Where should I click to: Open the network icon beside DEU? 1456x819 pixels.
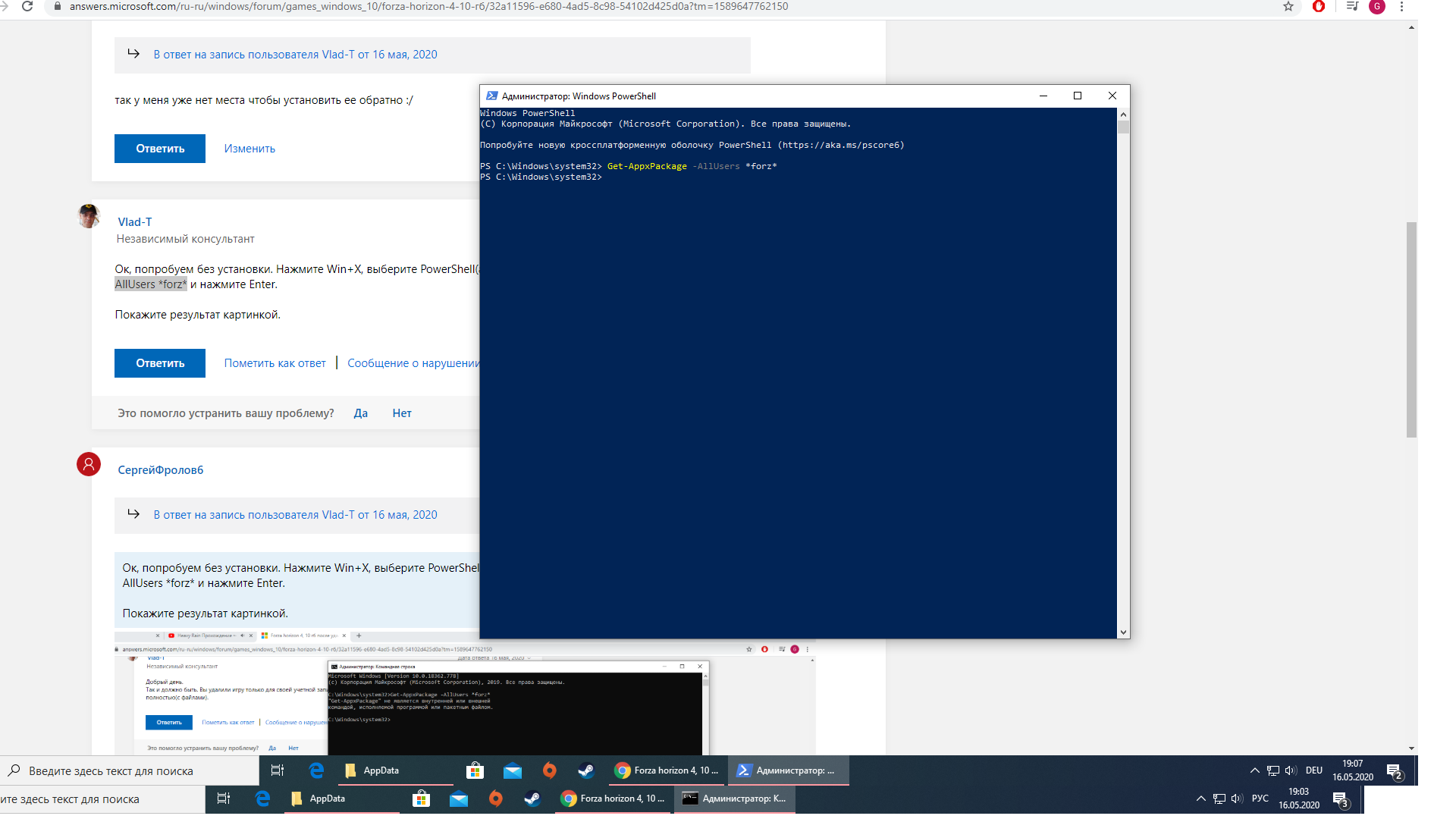(1273, 770)
